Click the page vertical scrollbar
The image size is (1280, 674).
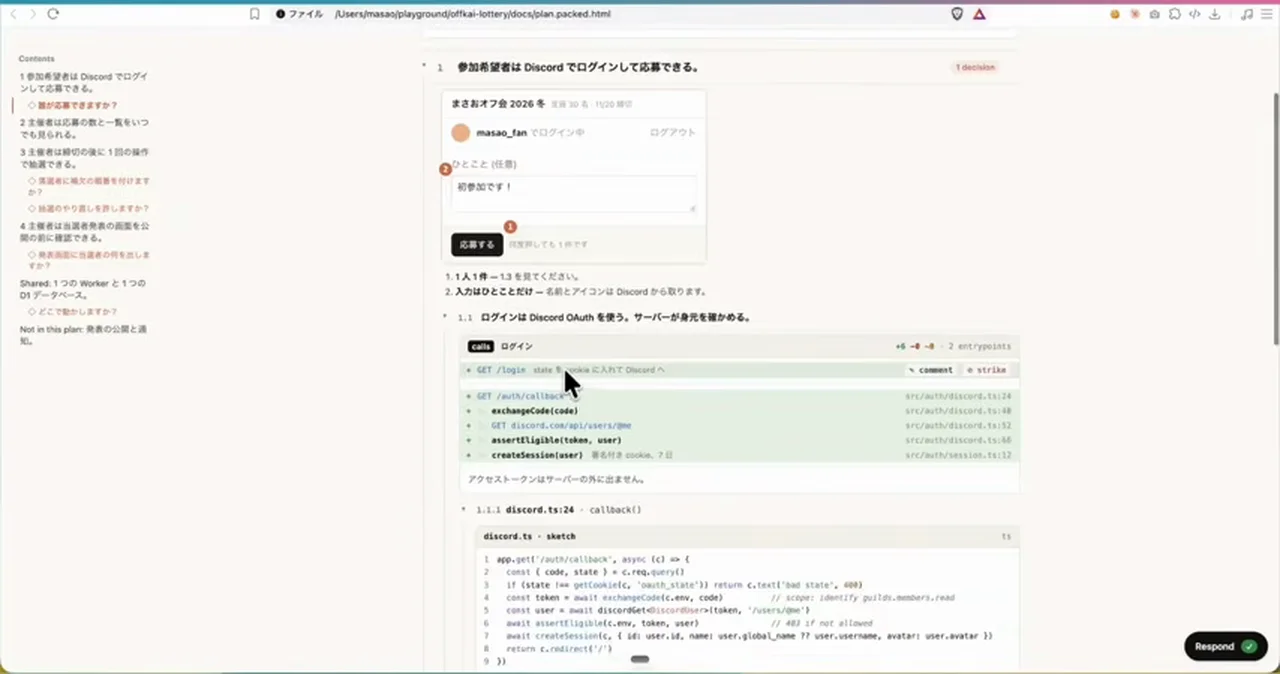[x=1275, y=220]
